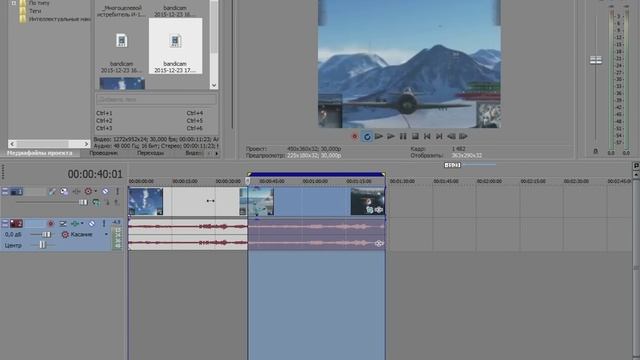Screen dimensions: 640x360
Task: Select the Многоцелевой истребитель media file
Action: (121, 11)
